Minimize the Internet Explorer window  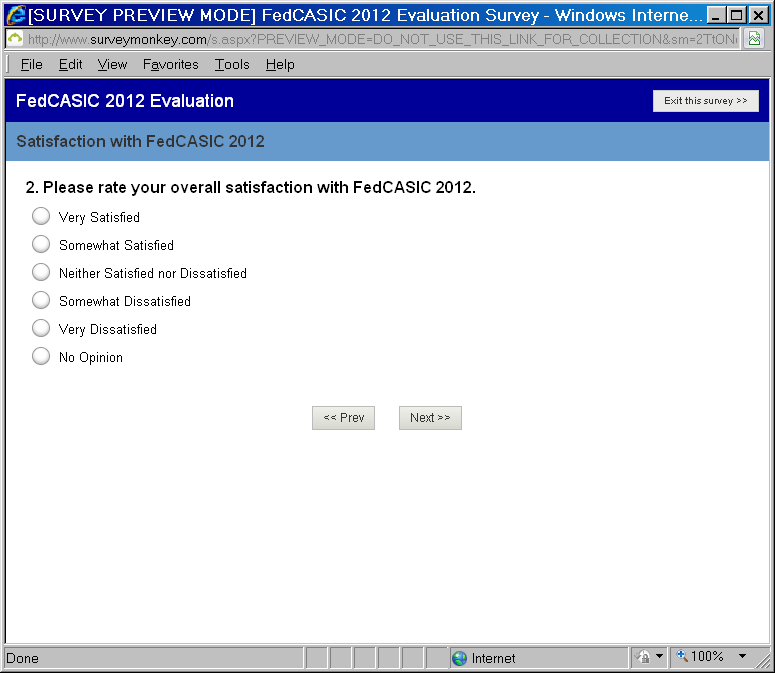click(716, 15)
